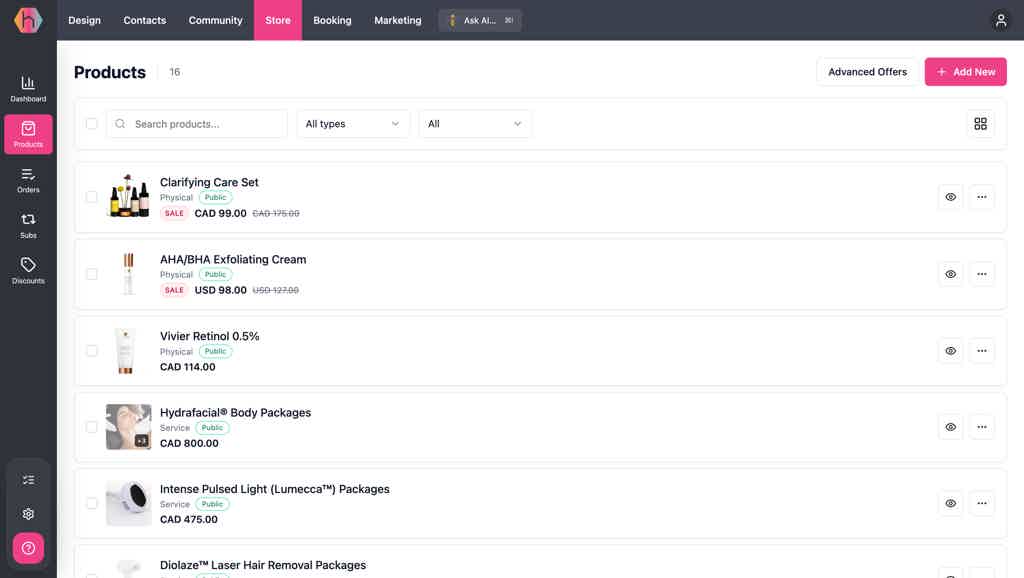Open the Ask AI search box
The image size is (1024, 578).
coord(480,20)
